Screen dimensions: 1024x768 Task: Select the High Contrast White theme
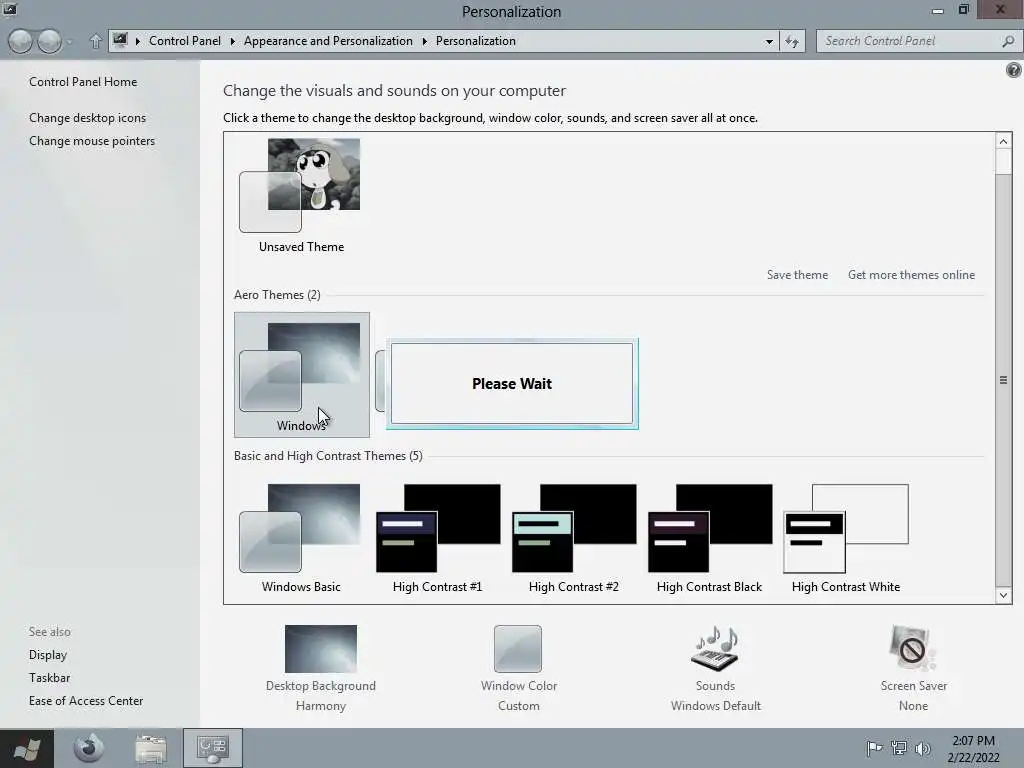click(x=846, y=538)
